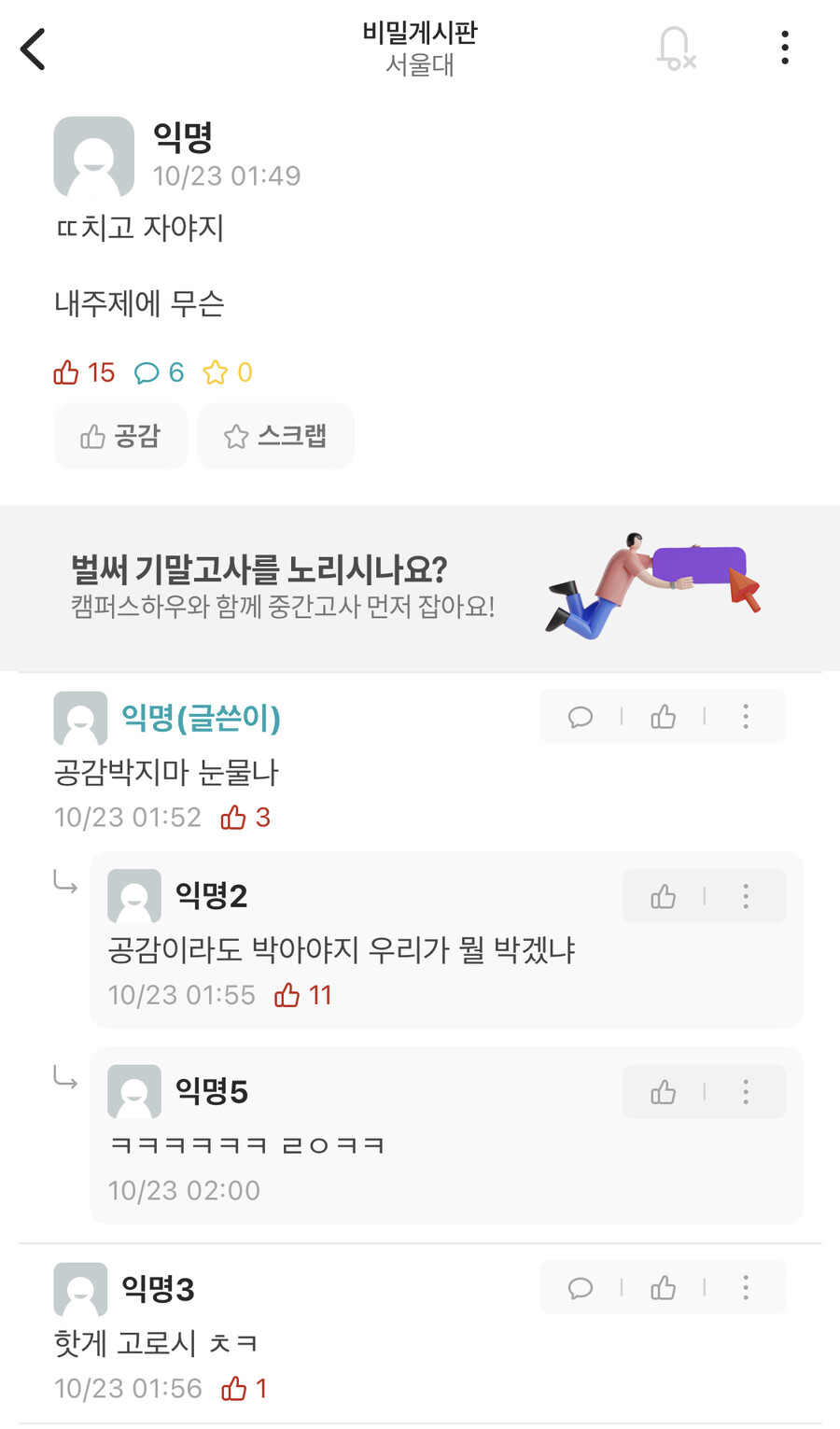Like the 익명2 reply

click(x=664, y=897)
